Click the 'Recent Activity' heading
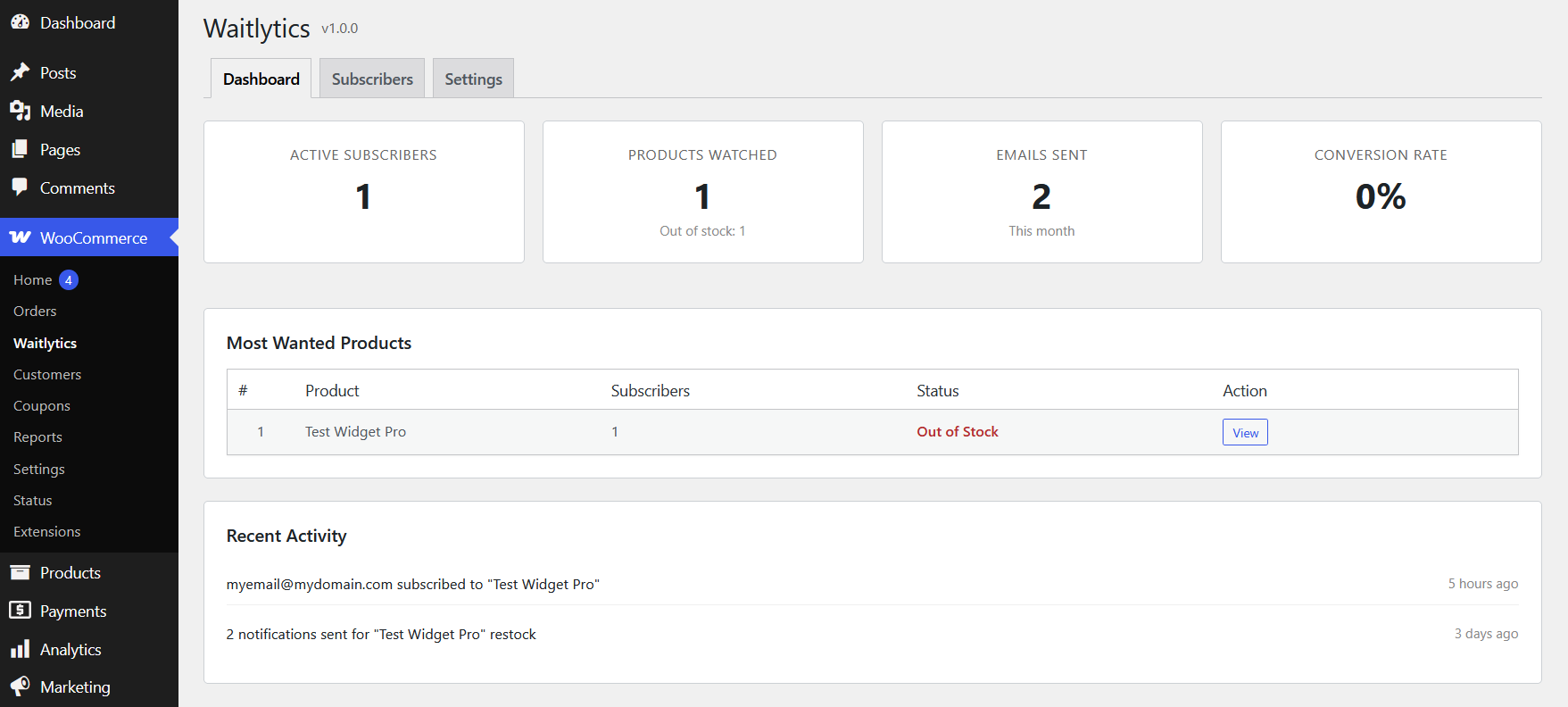Screen dimensions: 1568x707 coord(286,536)
